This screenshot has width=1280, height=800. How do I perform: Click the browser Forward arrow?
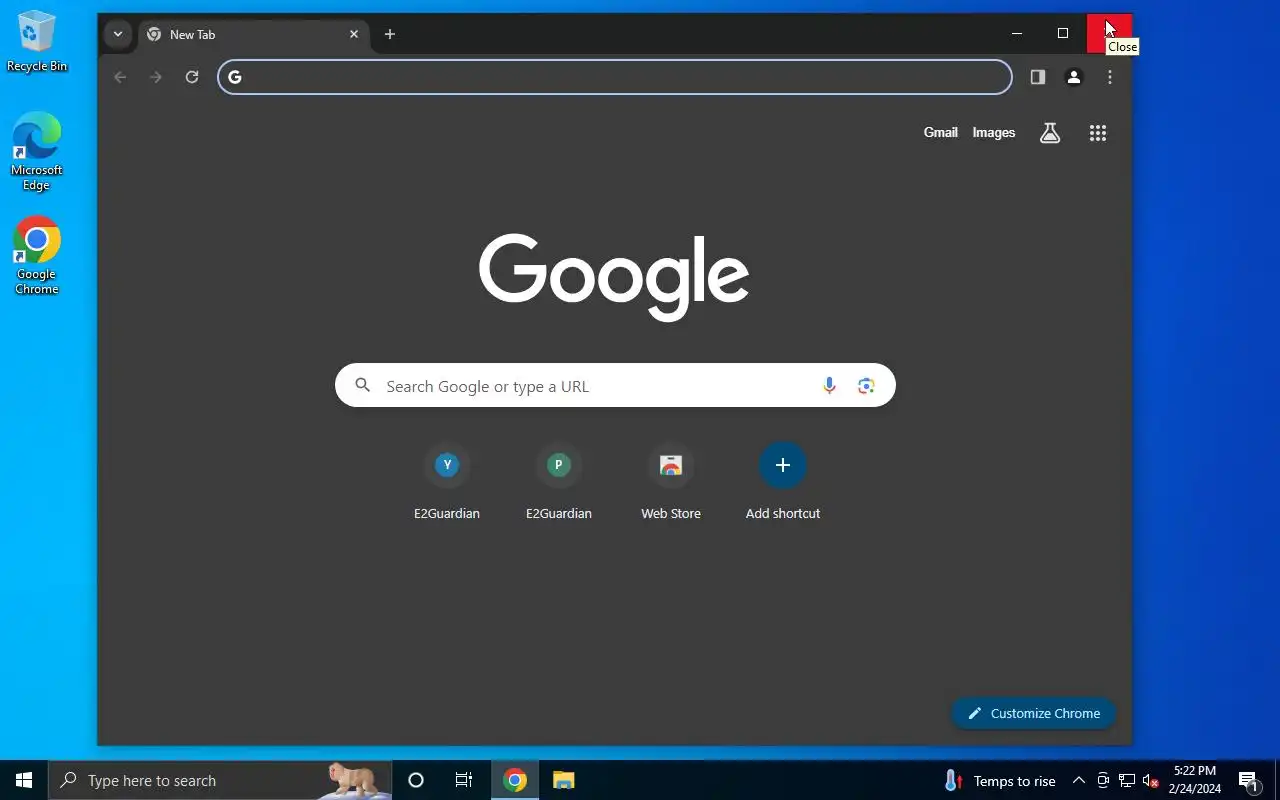(156, 77)
